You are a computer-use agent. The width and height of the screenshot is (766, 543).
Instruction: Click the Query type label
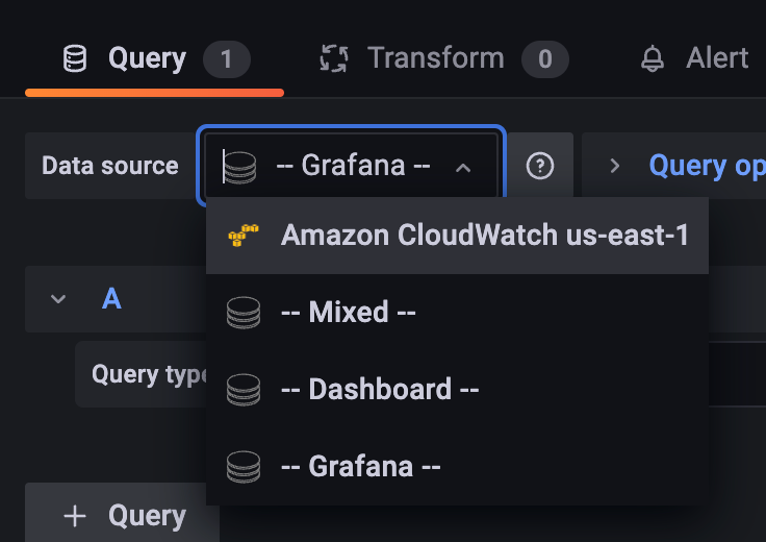[x=149, y=375]
